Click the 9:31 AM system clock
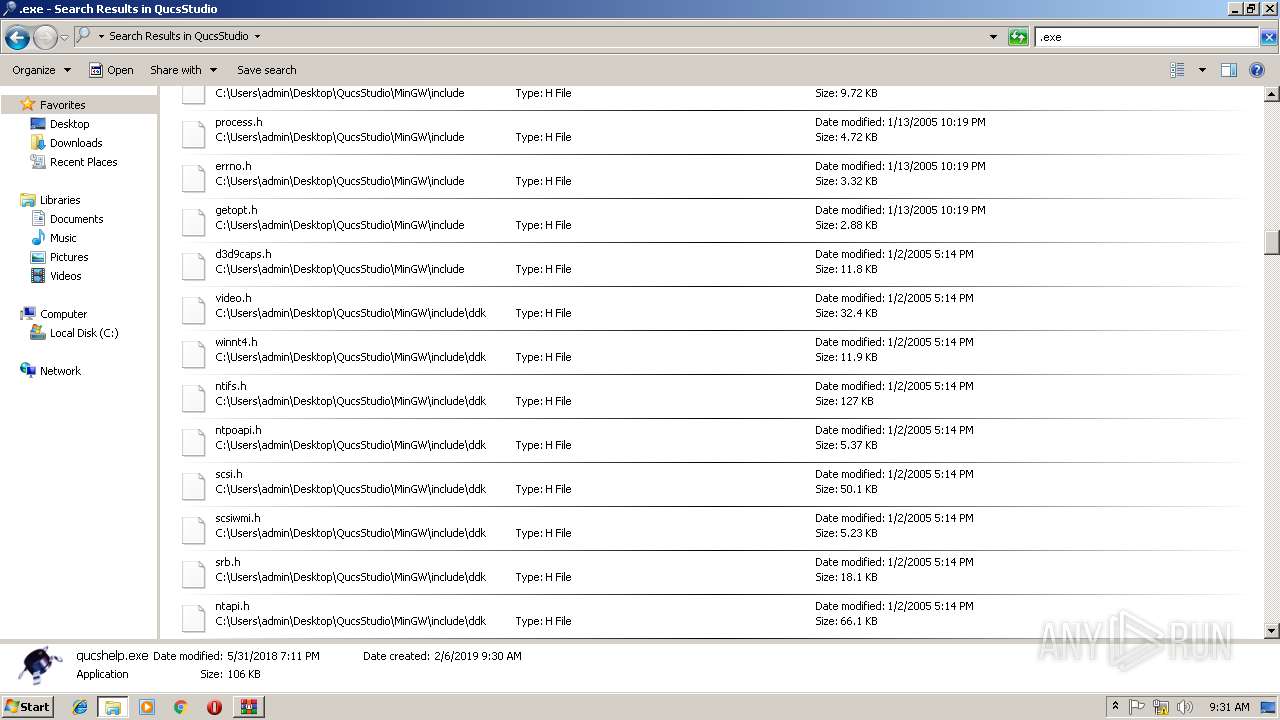This screenshot has width=1280, height=720. point(1229,707)
